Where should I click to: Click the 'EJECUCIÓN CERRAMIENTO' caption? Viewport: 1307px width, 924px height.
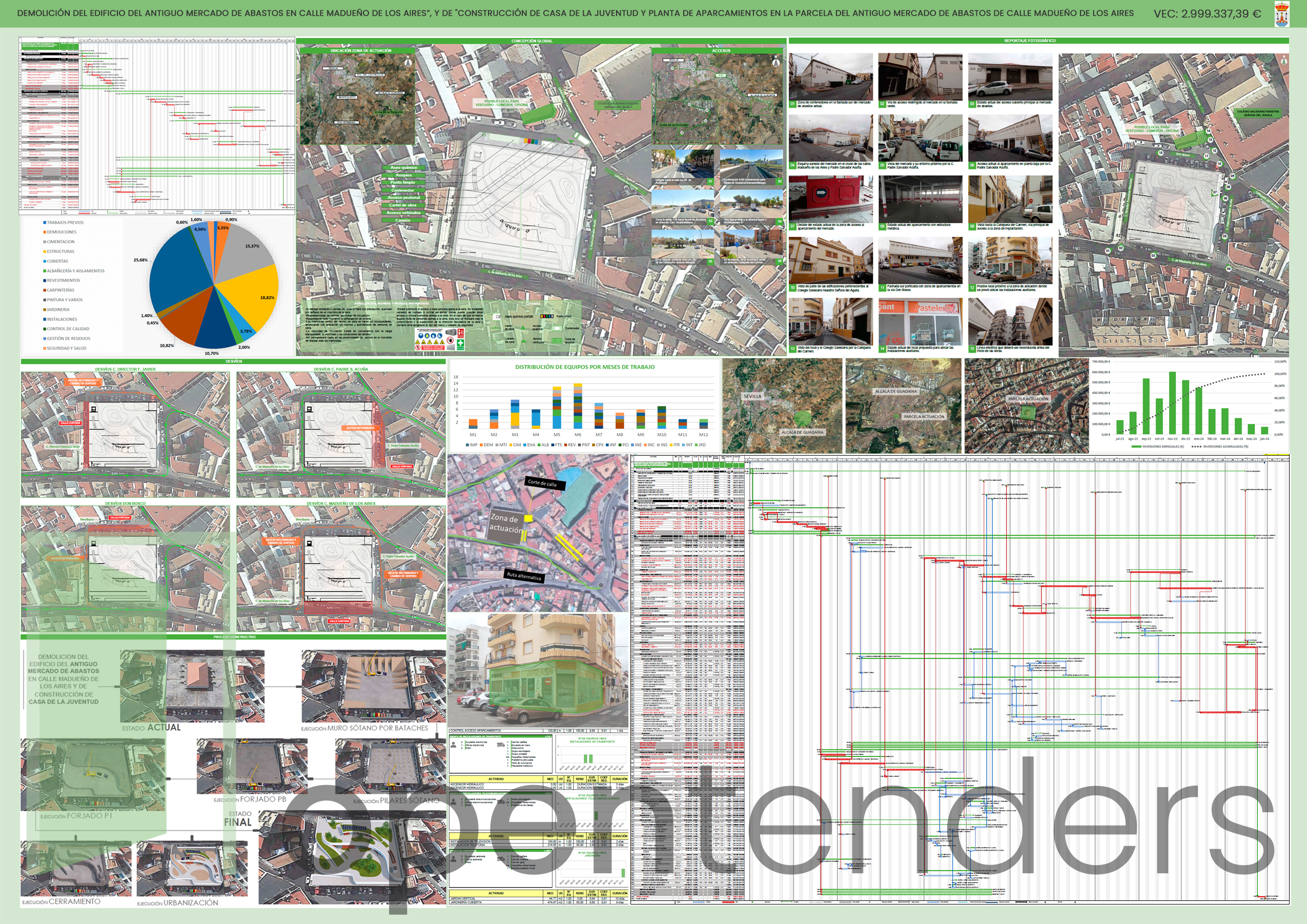[x=62, y=902]
